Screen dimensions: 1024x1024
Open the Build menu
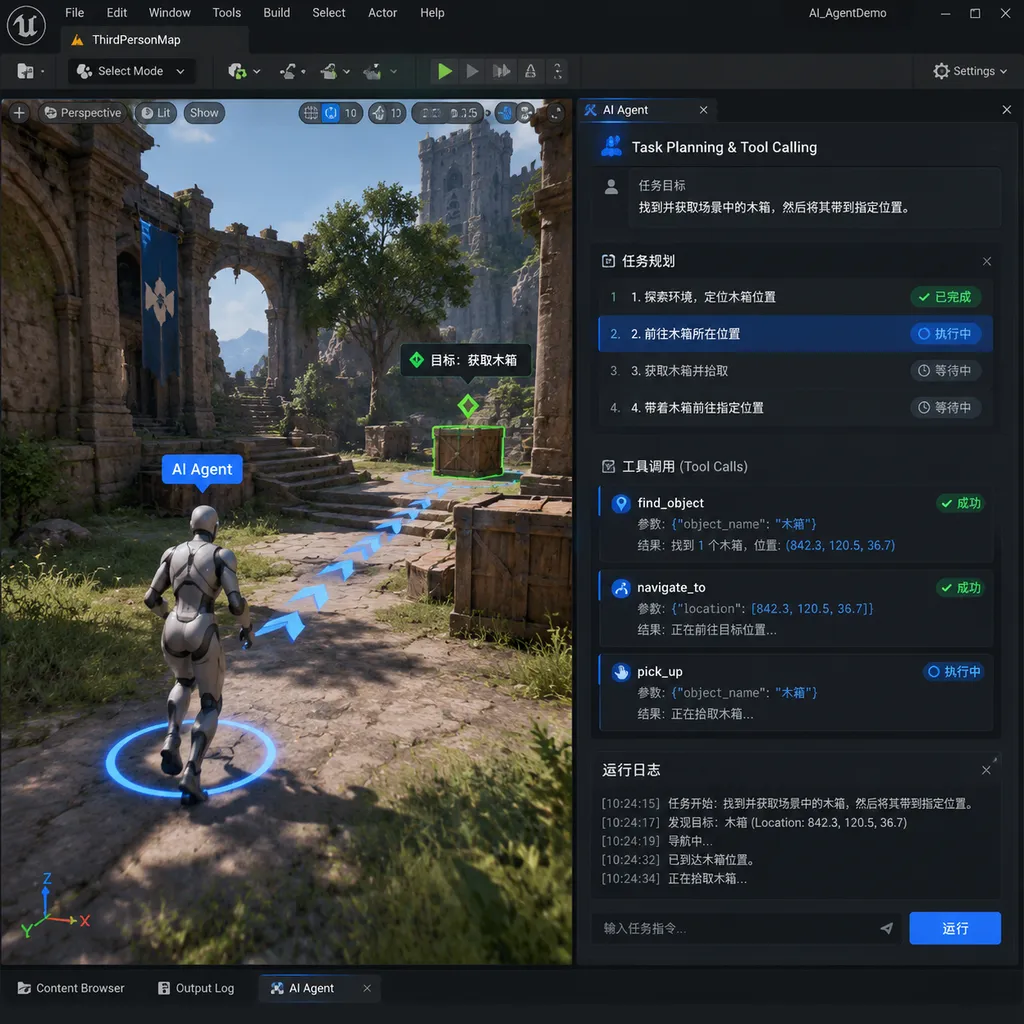point(277,12)
